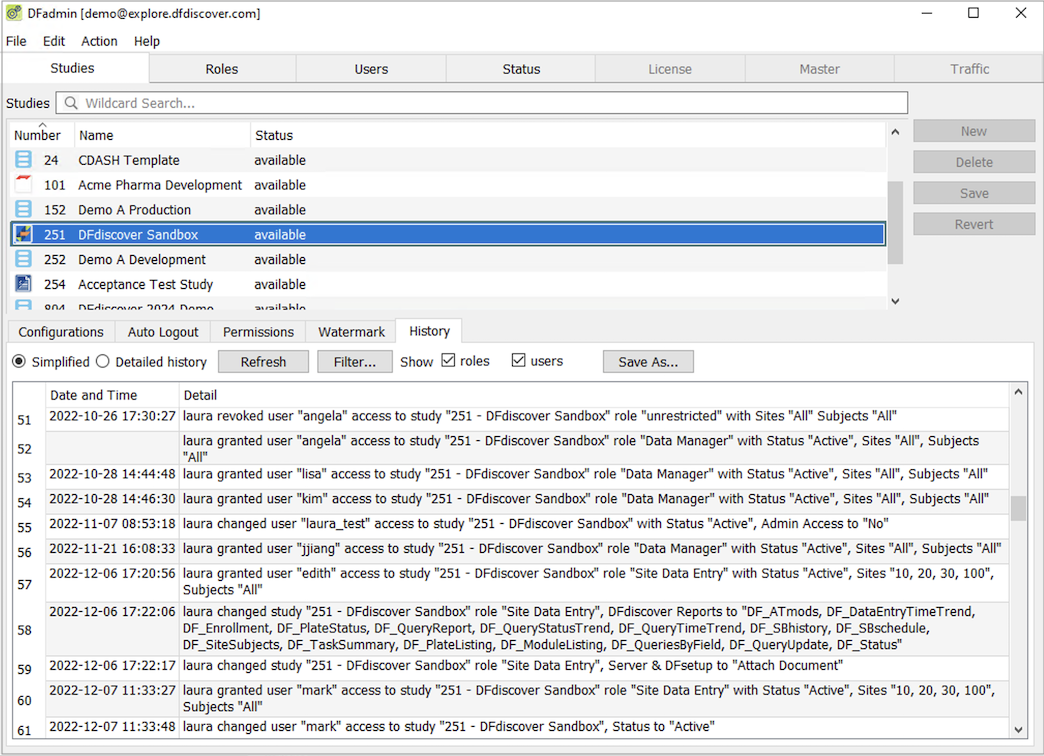Switch to the Studies tab
1044x756 pixels.
(x=73, y=68)
